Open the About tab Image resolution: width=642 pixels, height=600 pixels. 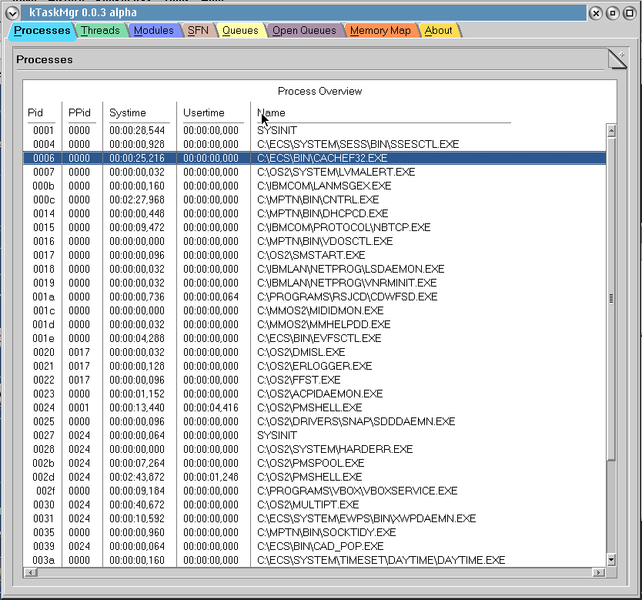point(439,31)
